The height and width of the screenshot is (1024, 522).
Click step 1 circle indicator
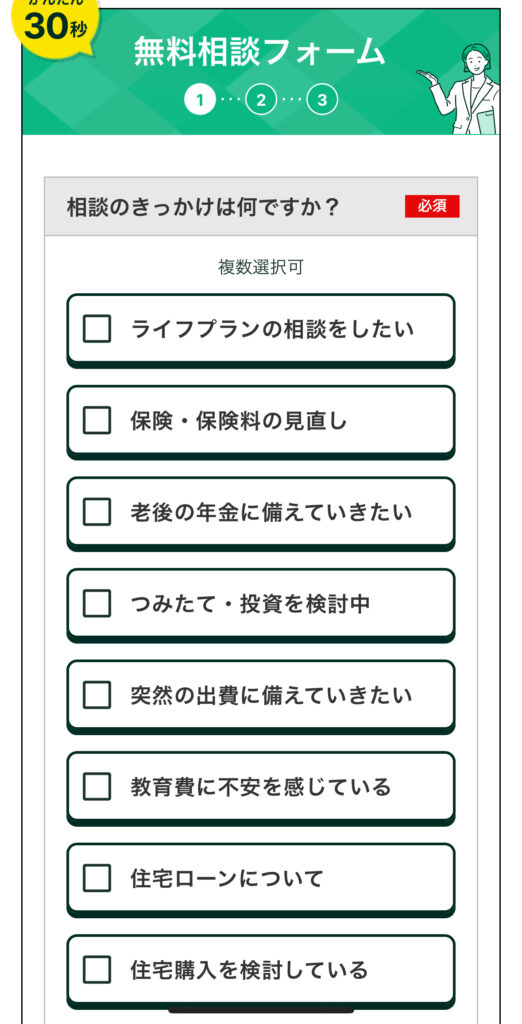point(200,100)
